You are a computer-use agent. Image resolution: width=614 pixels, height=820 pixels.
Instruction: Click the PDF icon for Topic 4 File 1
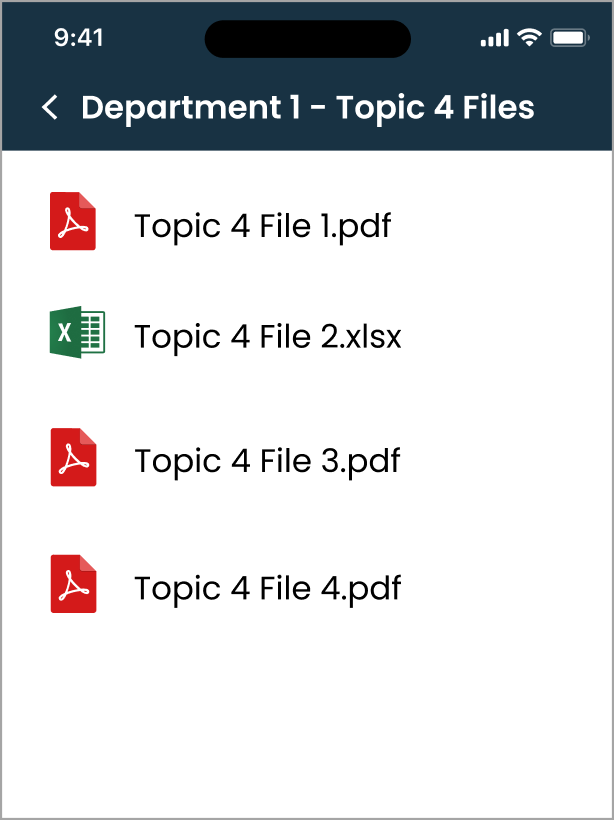(x=73, y=222)
